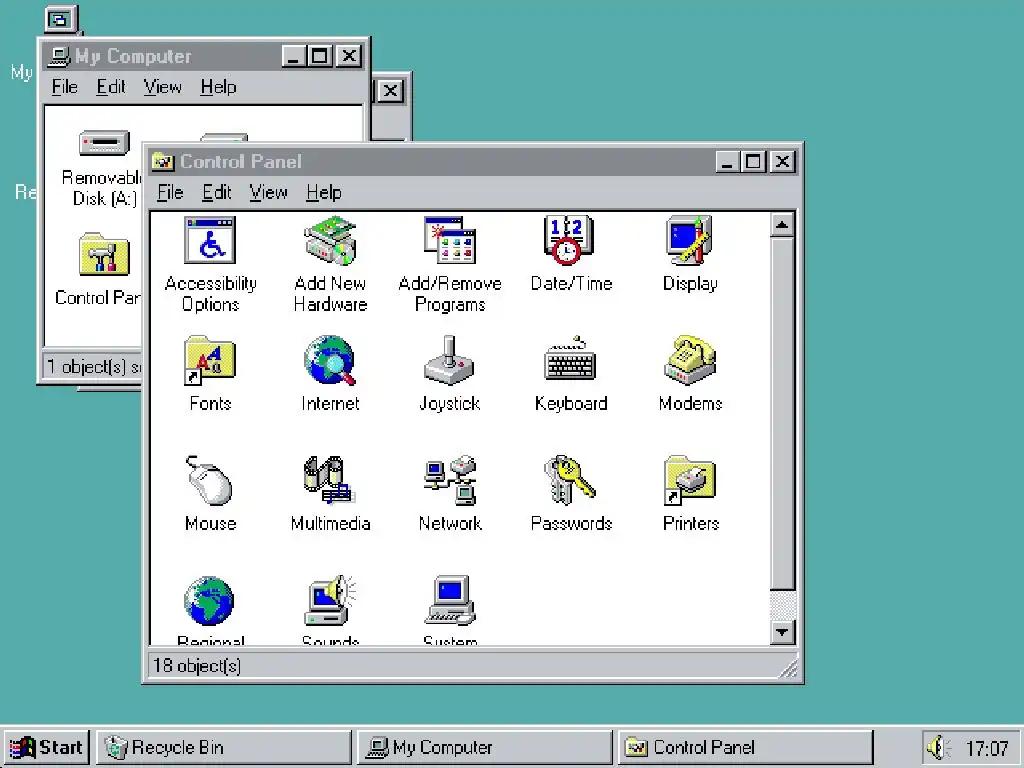Image resolution: width=1024 pixels, height=768 pixels.
Task: Minimize the Control Panel window
Action: (x=728, y=161)
